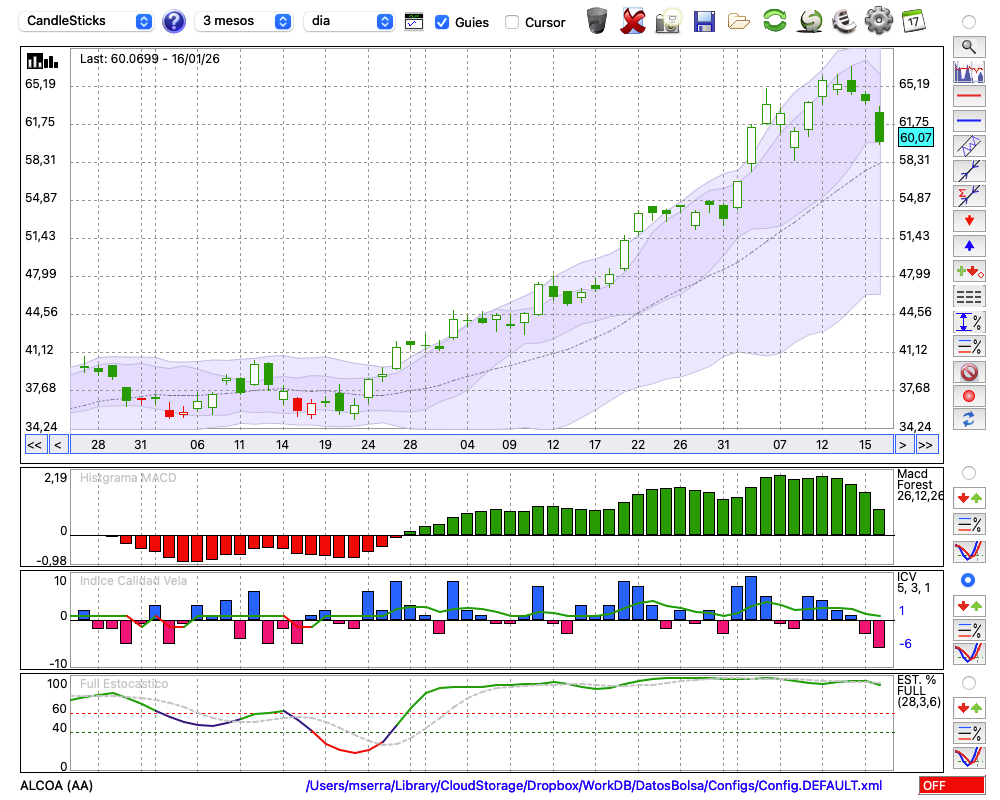Click the red down arrow marker tool
Screen dimensions: 1000x800
pos(968,219)
